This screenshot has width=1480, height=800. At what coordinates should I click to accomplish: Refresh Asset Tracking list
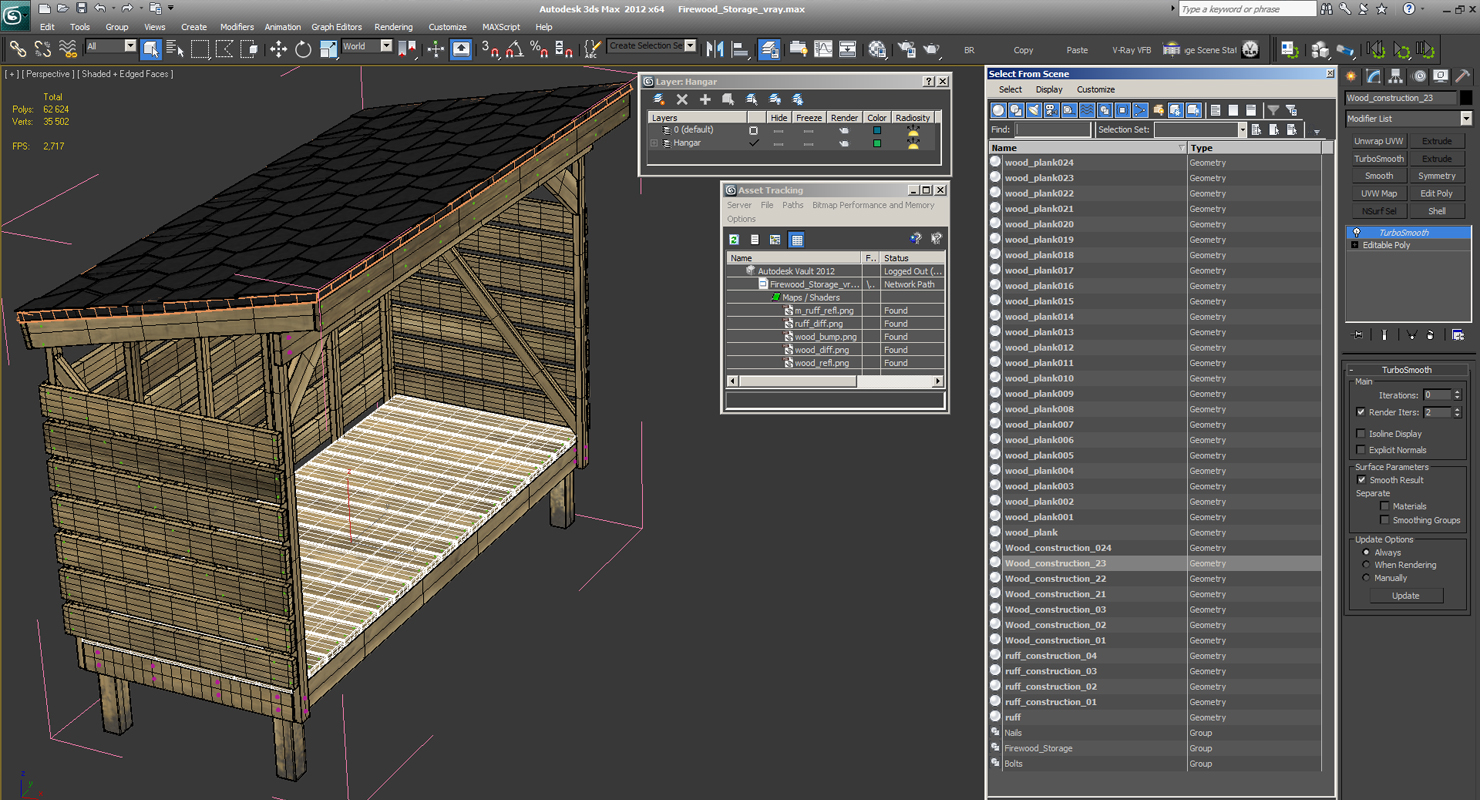(734, 239)
